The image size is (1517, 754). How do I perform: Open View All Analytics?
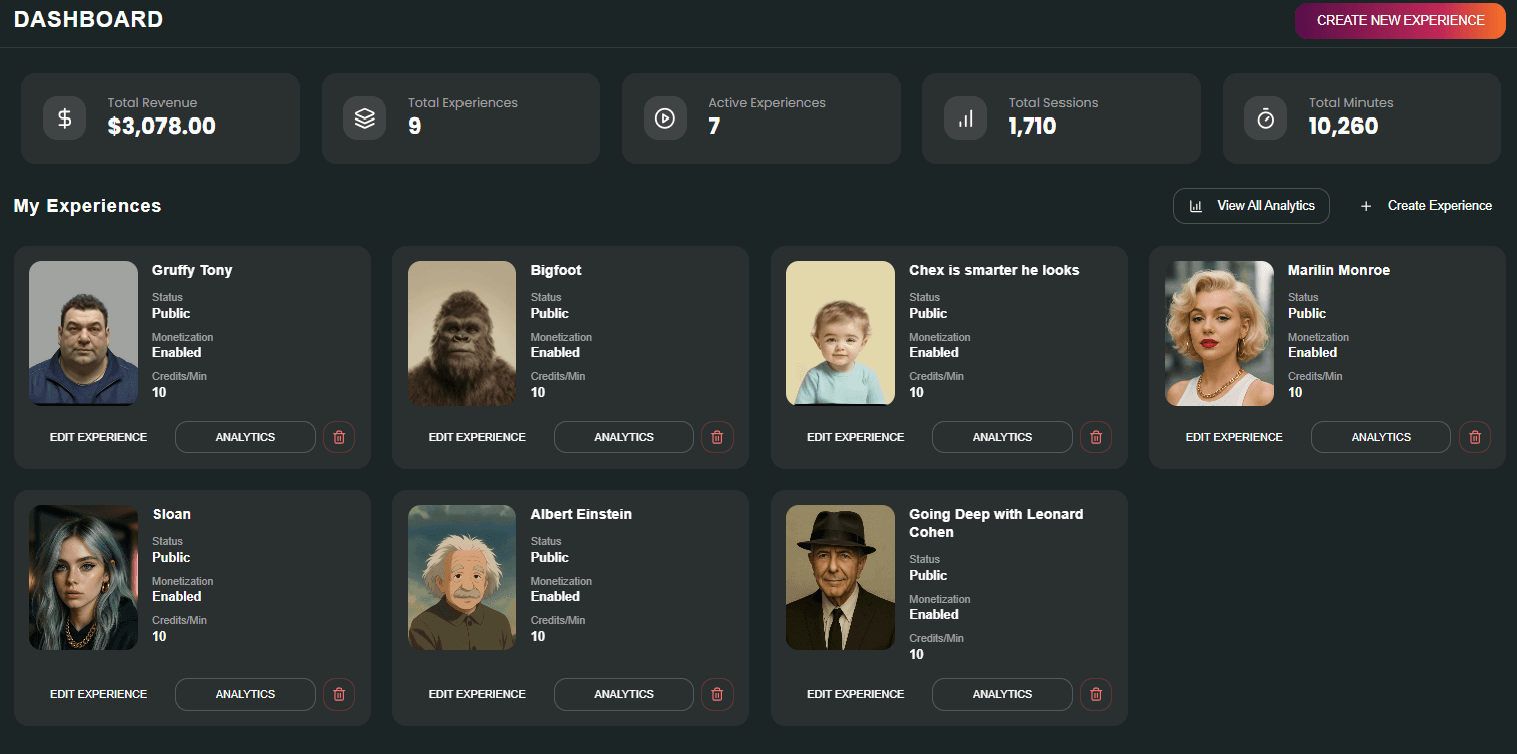coord(1251,205)
